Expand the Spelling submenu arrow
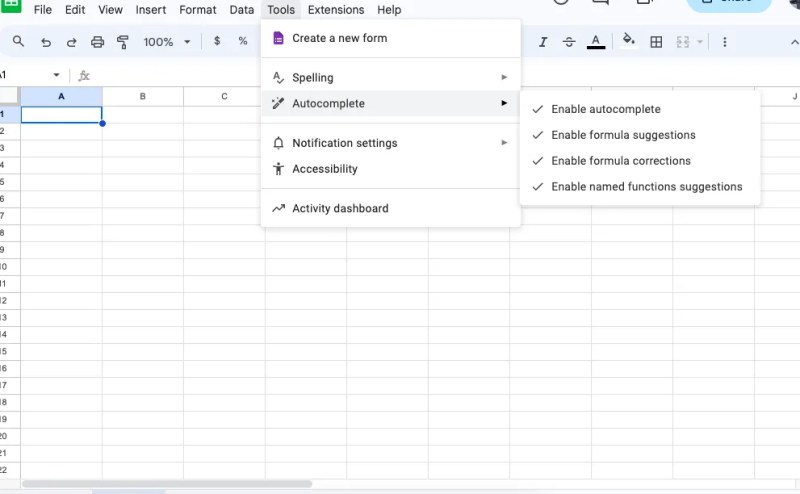Image resolution: width=800 pixels, height=494 pixels. (x=504, y=77)
